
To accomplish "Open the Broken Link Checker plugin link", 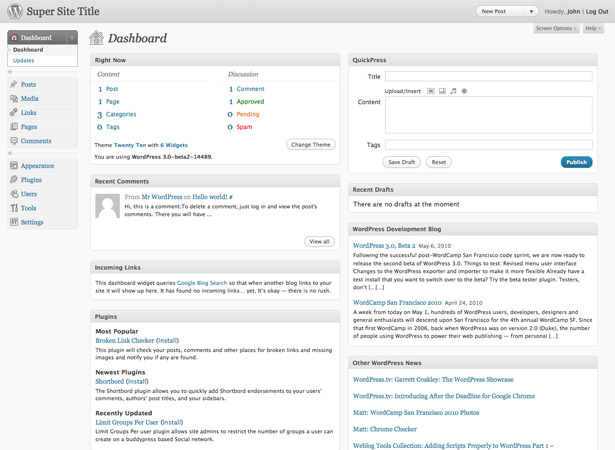I will pyautogui.click(x=124, y=340).
